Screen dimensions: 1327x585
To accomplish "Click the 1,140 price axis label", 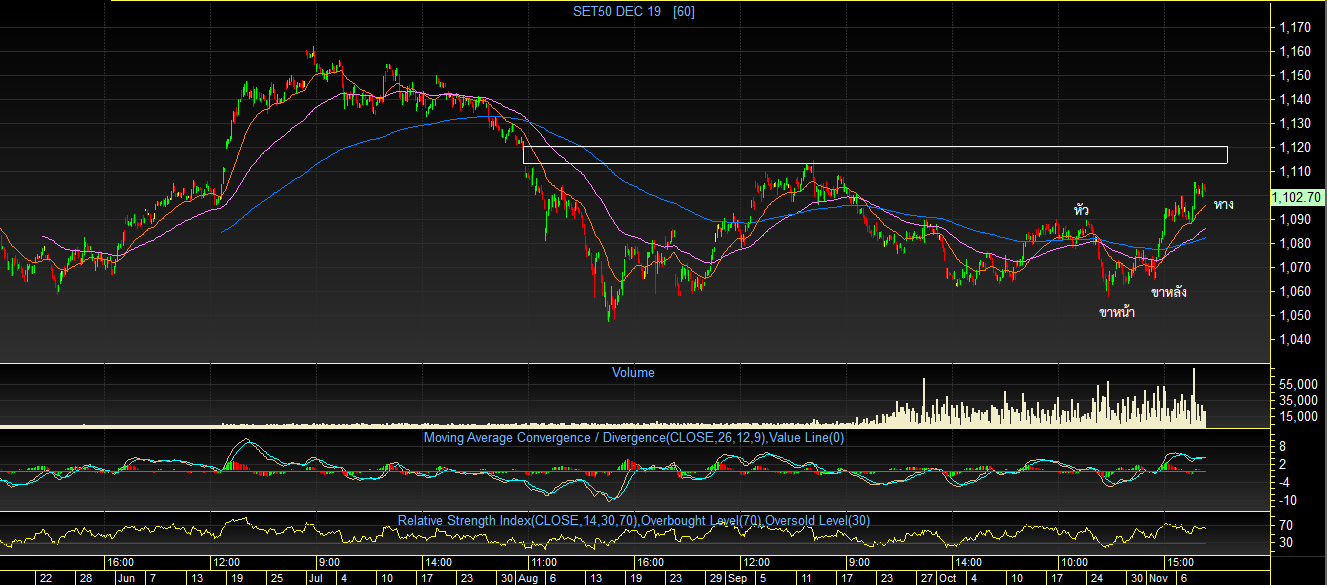I will coord(1295,99).
